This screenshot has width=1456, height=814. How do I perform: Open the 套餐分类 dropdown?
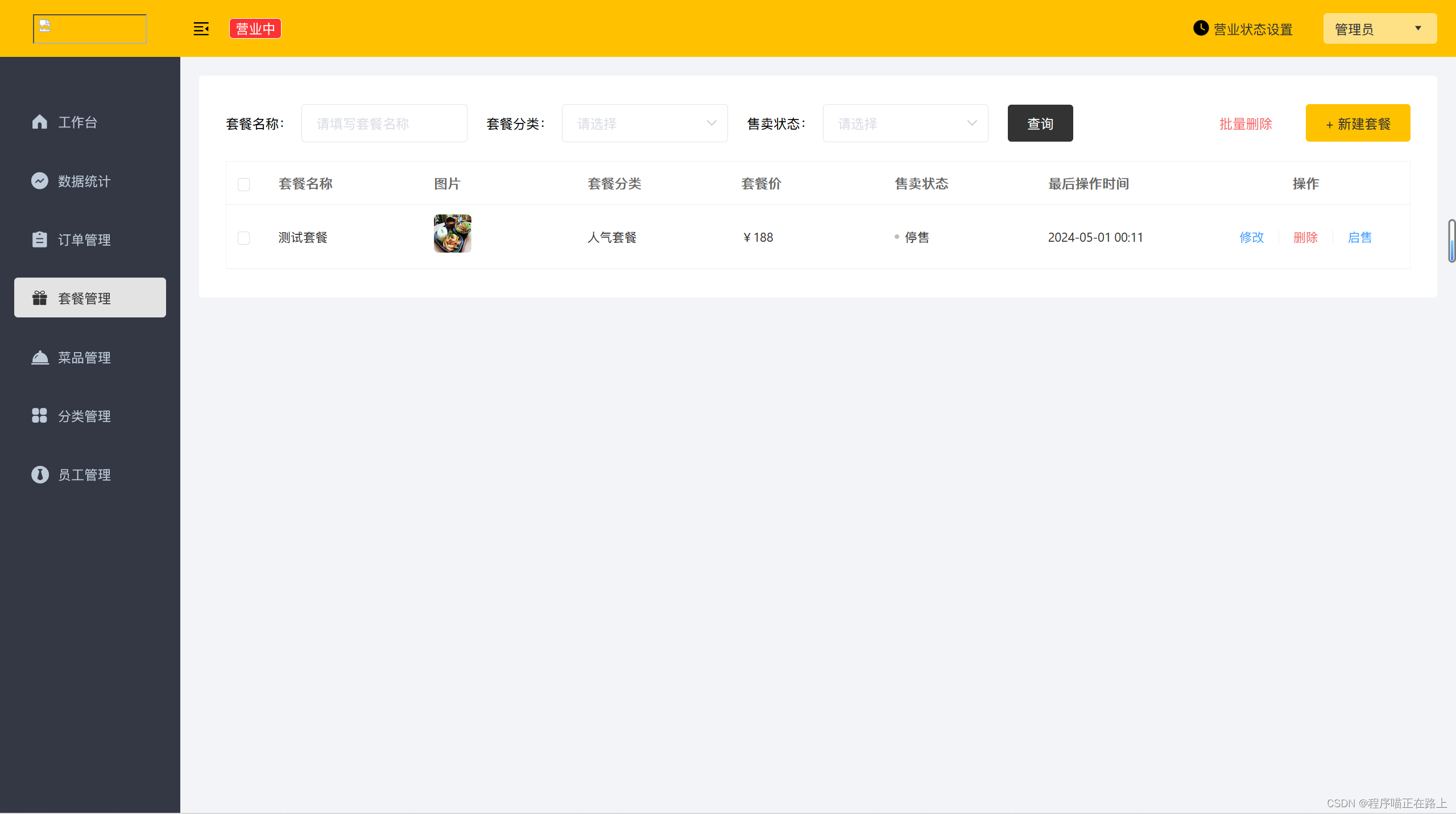click(644, 123)
